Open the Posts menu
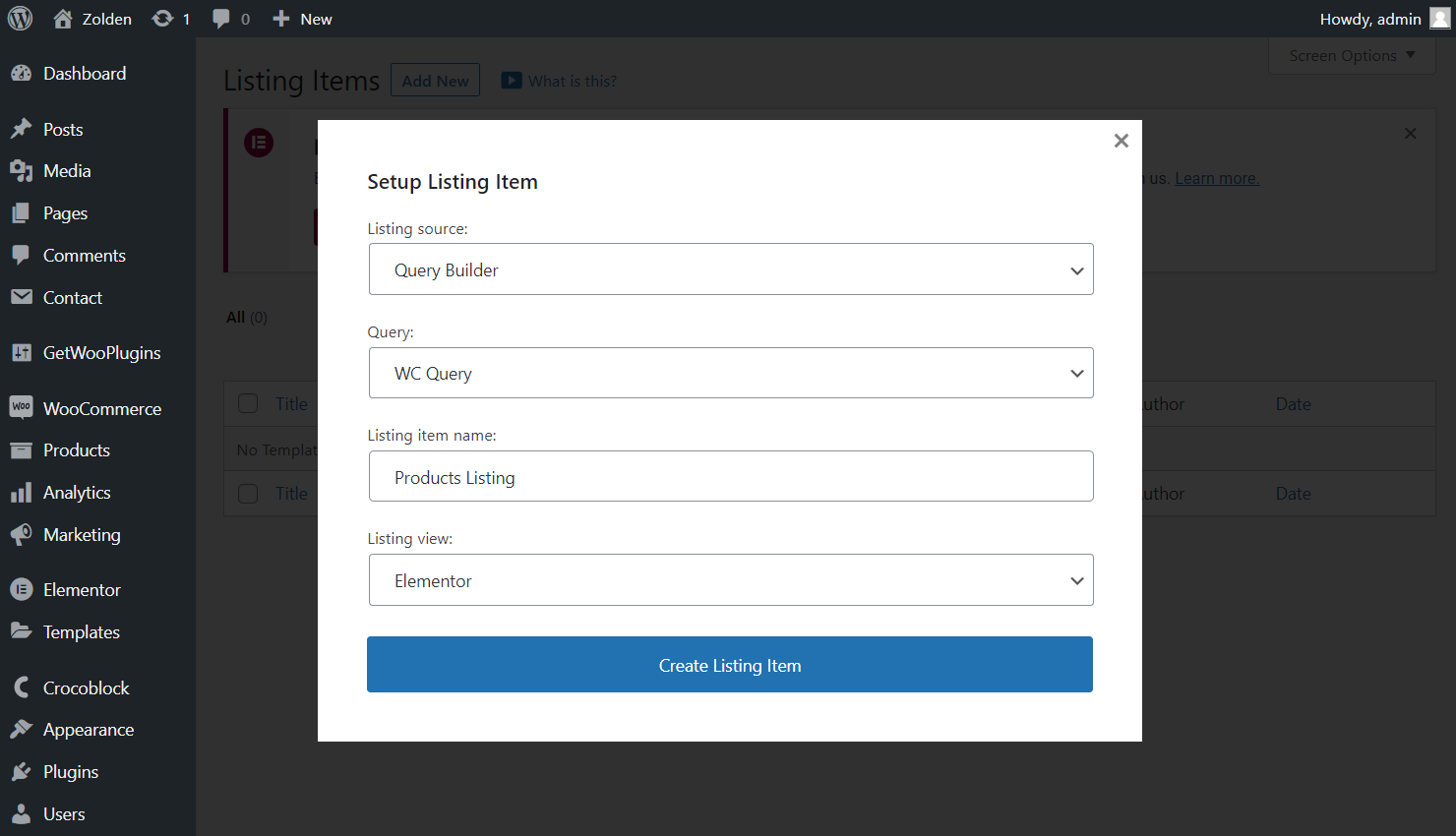The height and width of the screenshot is (836, 1456). (63, 130)
